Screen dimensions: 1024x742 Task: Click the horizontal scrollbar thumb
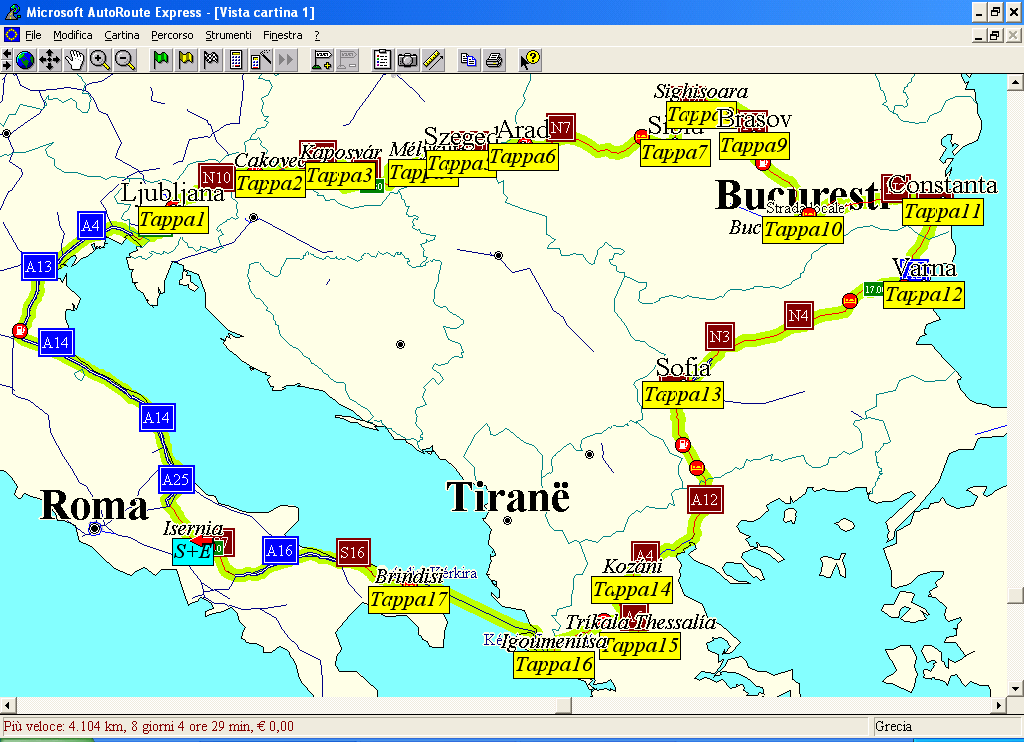(564, 705)
